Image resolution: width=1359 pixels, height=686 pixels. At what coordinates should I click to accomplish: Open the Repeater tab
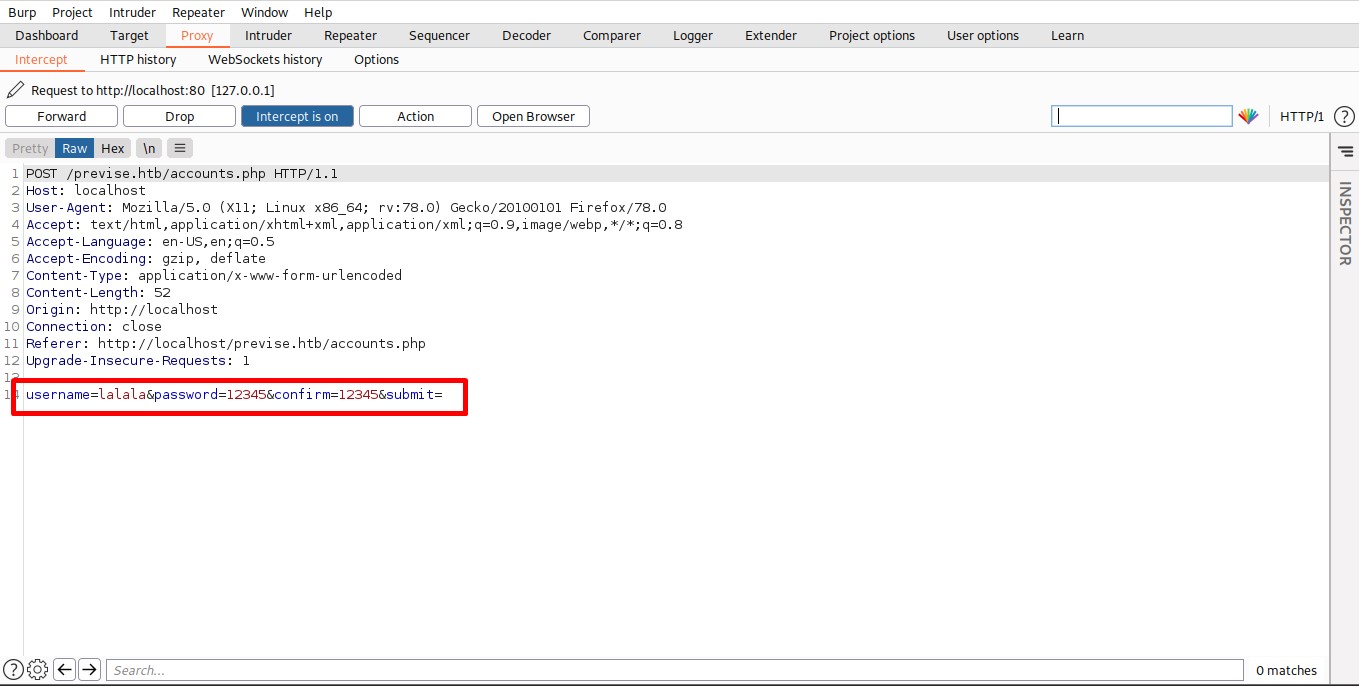pyautogui.click(x=350, y=35)
